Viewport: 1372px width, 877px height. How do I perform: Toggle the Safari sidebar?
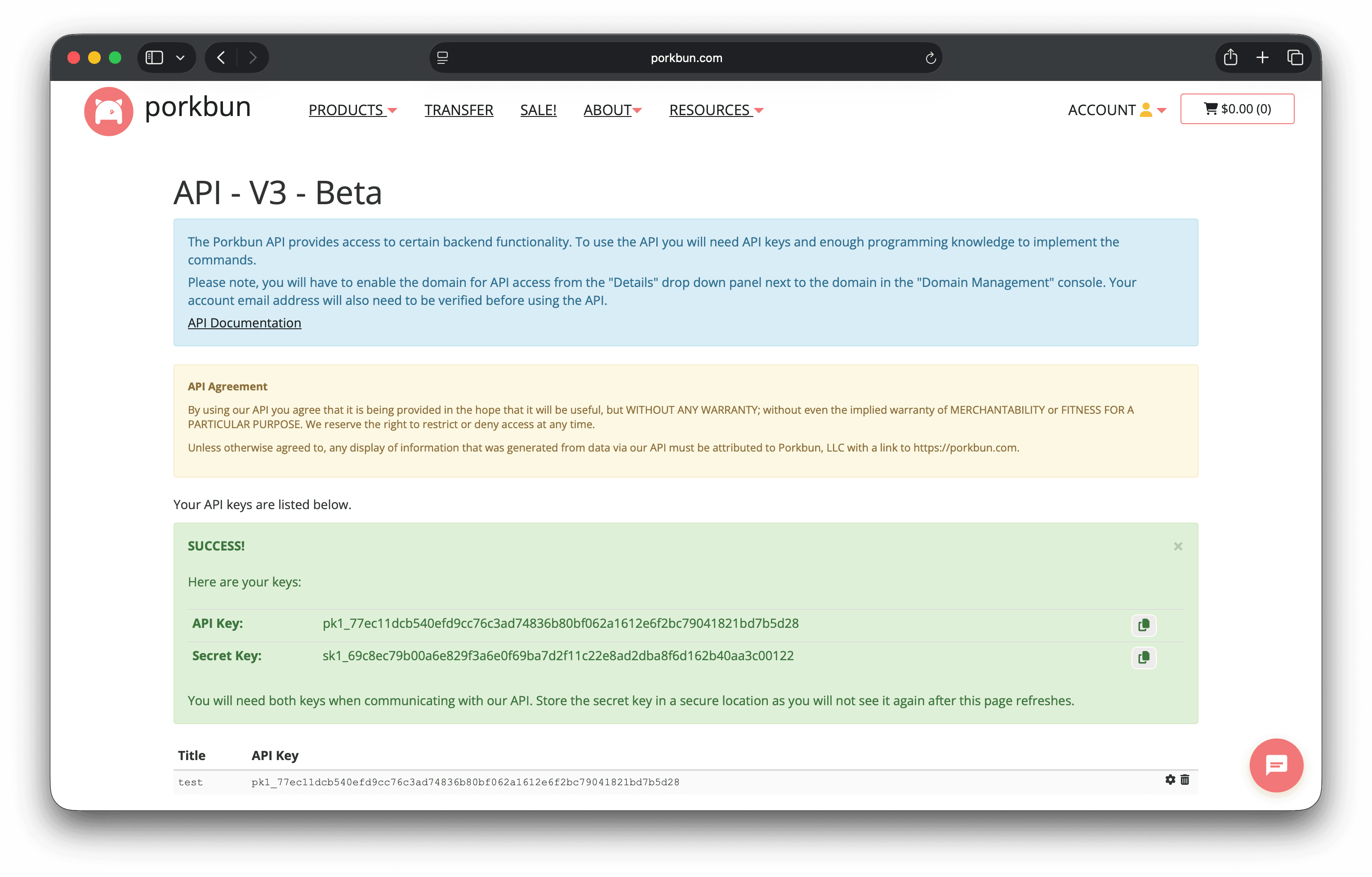(154, 58)
